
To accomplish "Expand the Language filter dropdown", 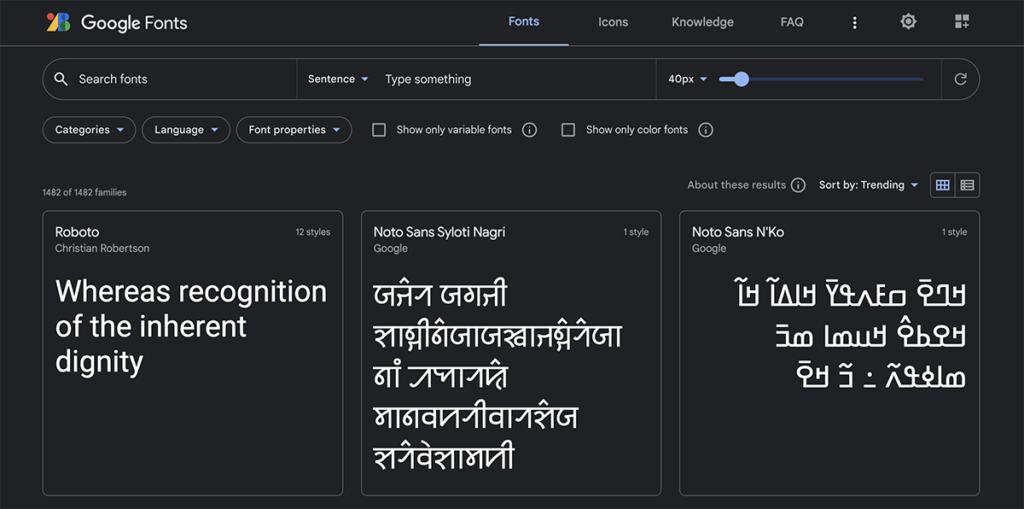I will point(186,130).
